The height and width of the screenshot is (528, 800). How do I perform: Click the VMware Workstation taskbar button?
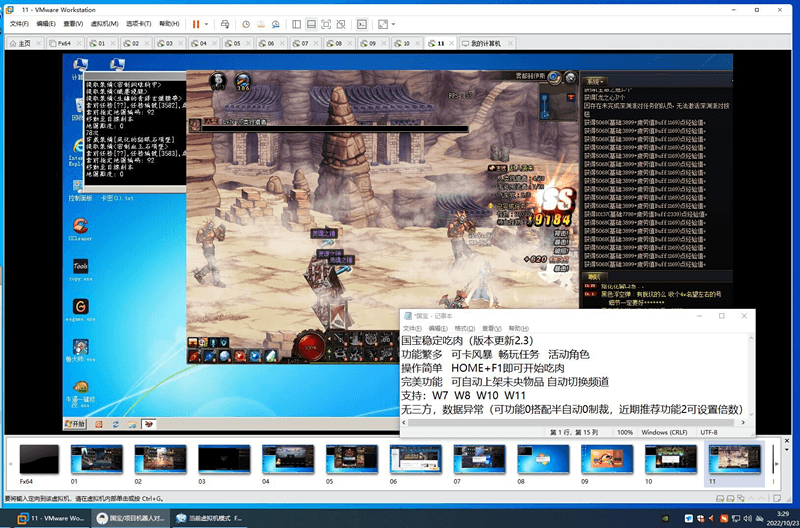click(x=50, y=518)
